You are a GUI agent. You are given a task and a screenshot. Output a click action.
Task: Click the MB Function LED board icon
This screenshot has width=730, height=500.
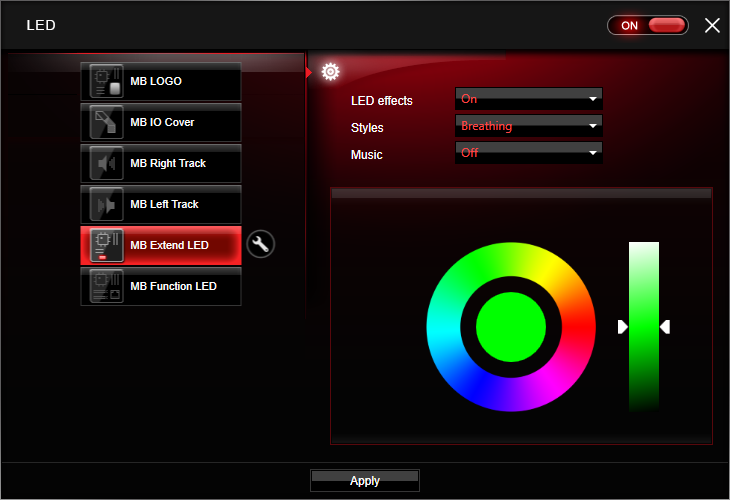(x=107, y=286)
